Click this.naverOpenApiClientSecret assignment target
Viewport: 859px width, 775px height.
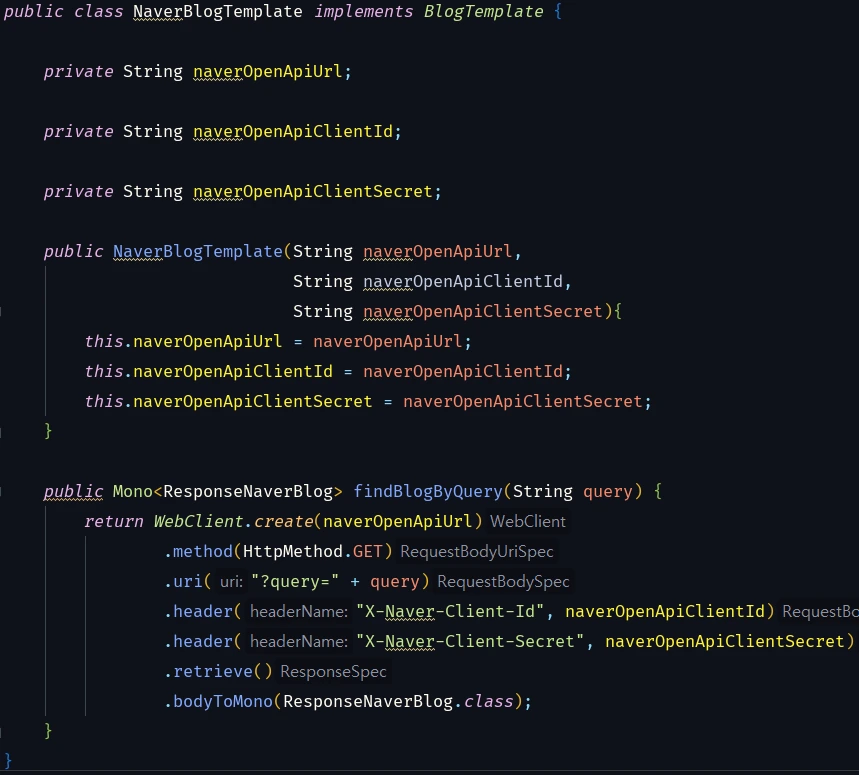(228, 401)
